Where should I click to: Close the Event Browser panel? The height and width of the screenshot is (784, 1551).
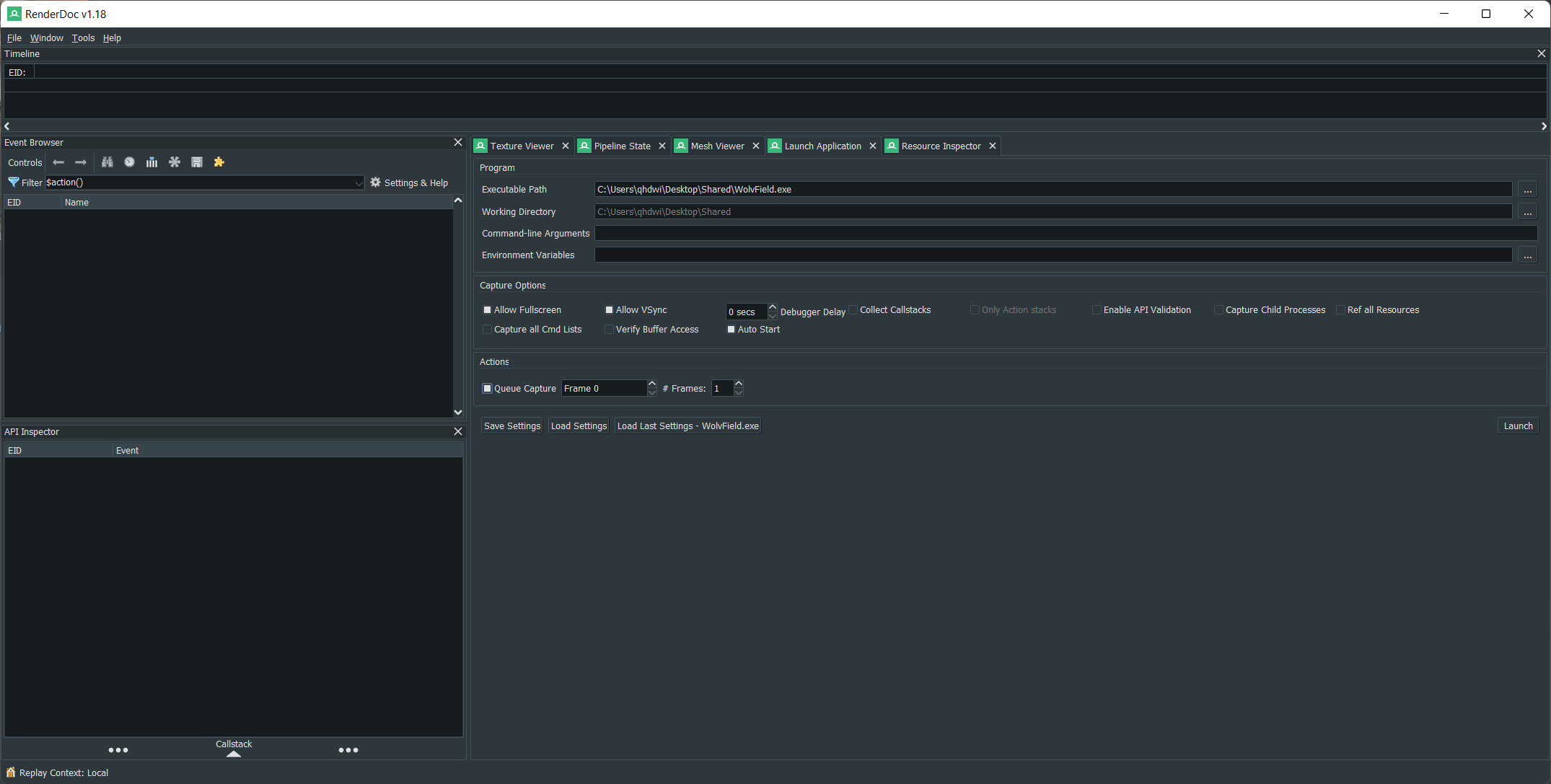pyautogui.click(x=458, y=142)
